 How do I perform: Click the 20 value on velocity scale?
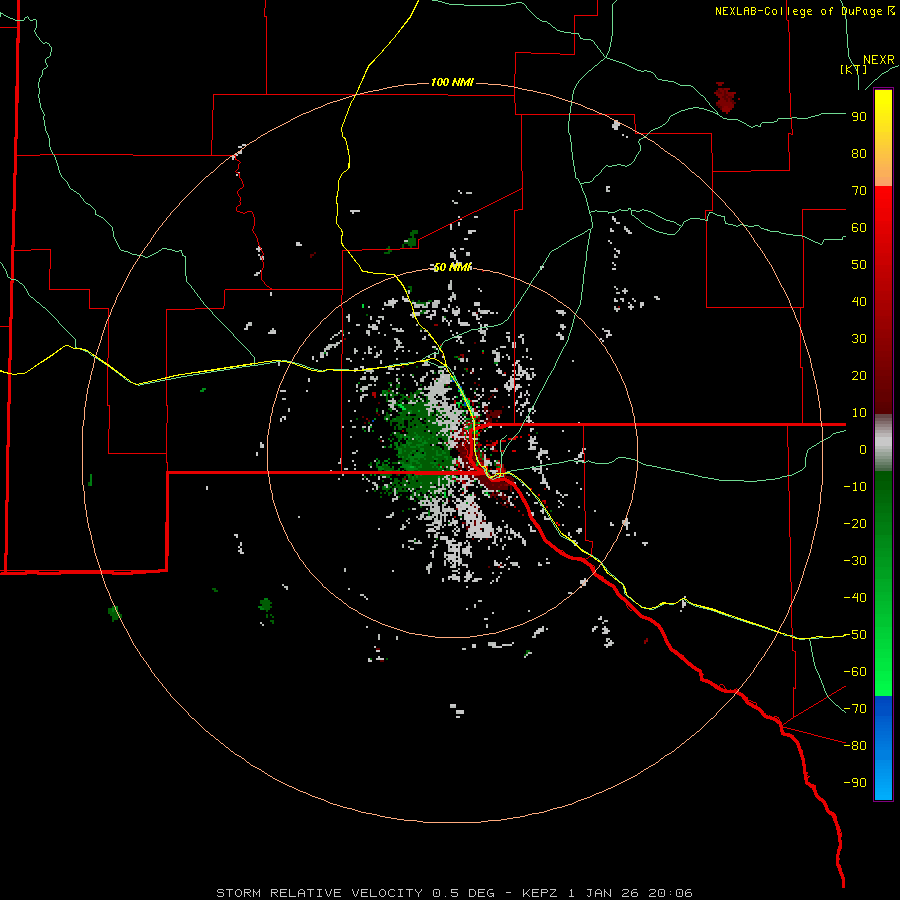pos(859,375)
